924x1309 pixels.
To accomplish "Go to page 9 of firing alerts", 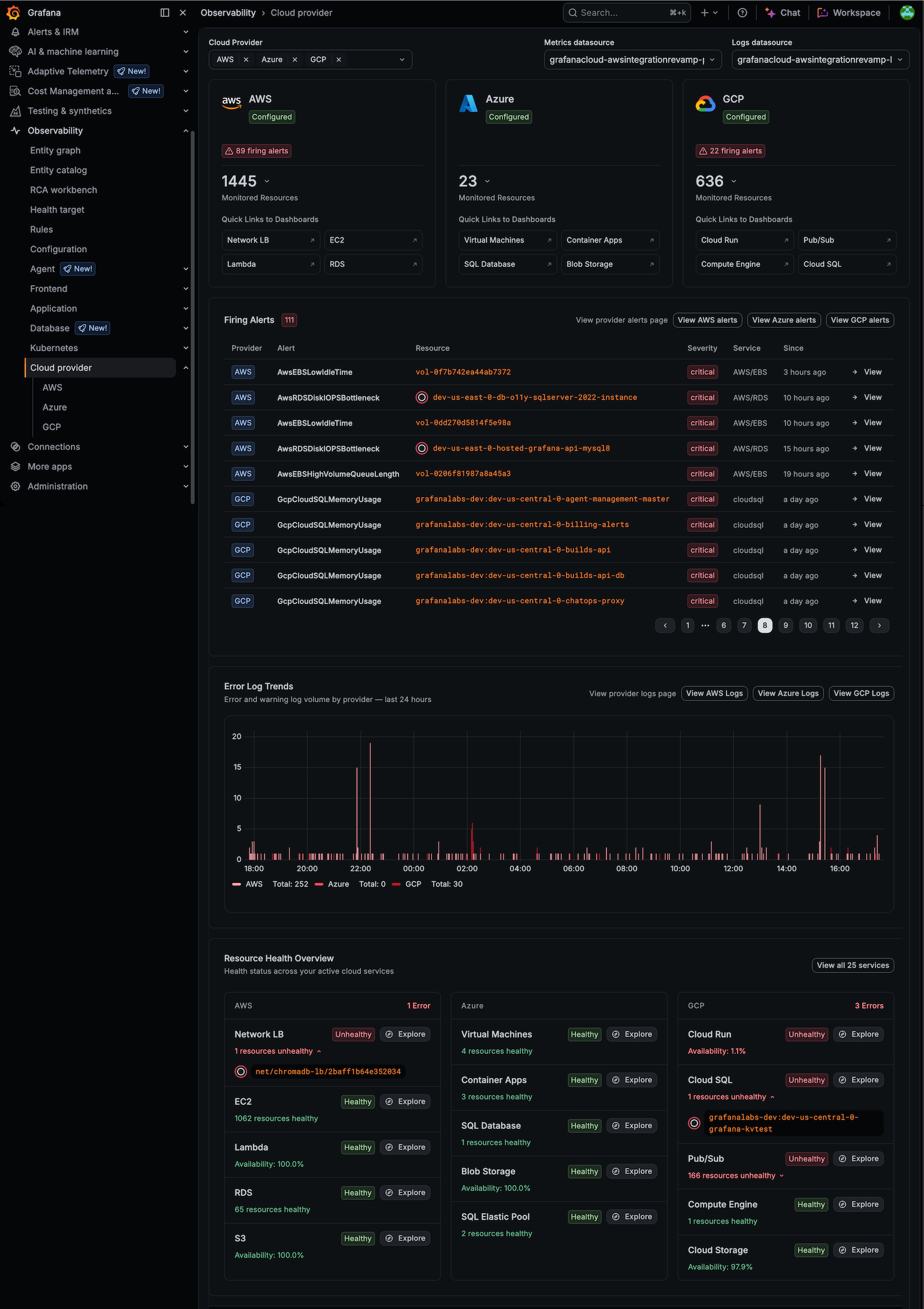I will coord(785,625).
